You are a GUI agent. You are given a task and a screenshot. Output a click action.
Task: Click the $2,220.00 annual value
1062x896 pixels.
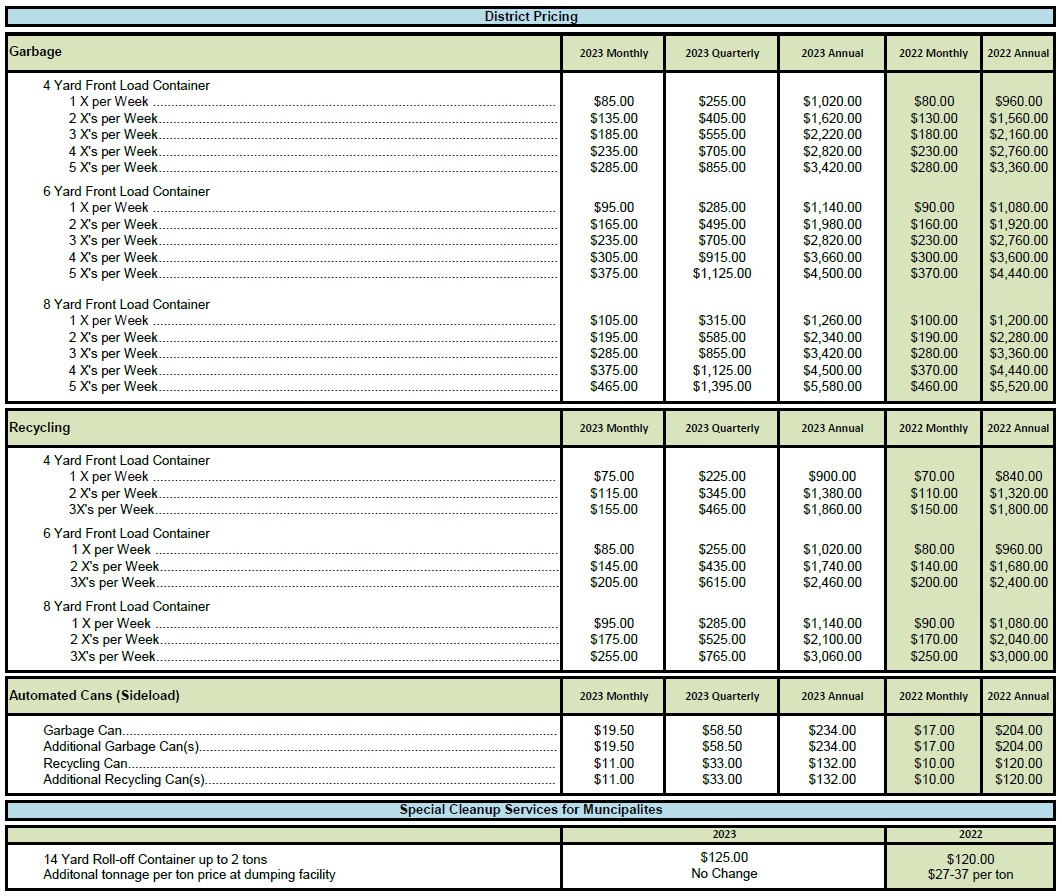click(x=832, y=134)
